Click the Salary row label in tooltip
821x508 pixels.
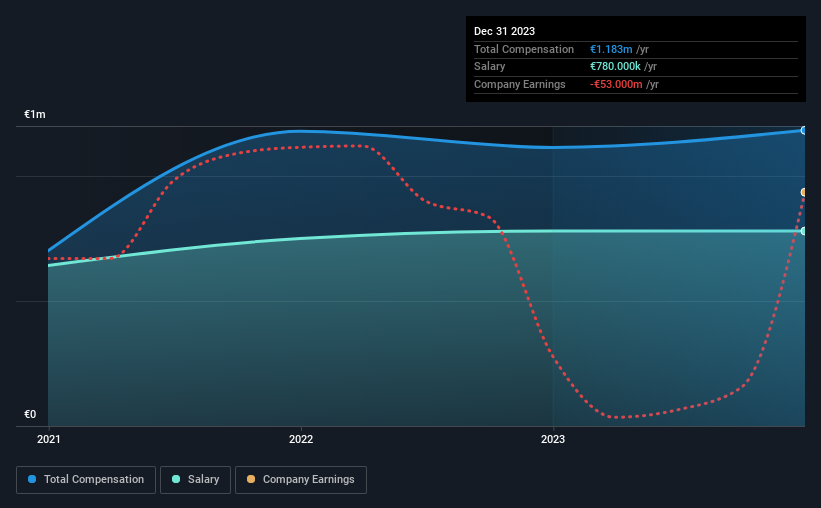coord(490,67)
